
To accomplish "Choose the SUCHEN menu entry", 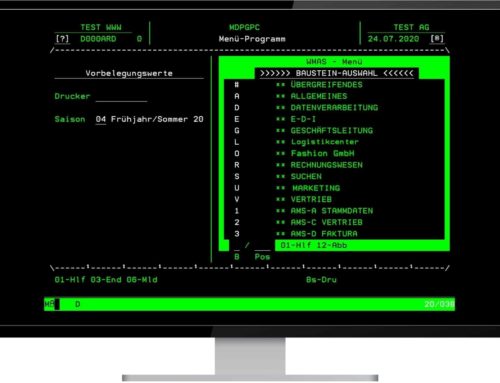I will pyautogui.click(x=306, y=176).
